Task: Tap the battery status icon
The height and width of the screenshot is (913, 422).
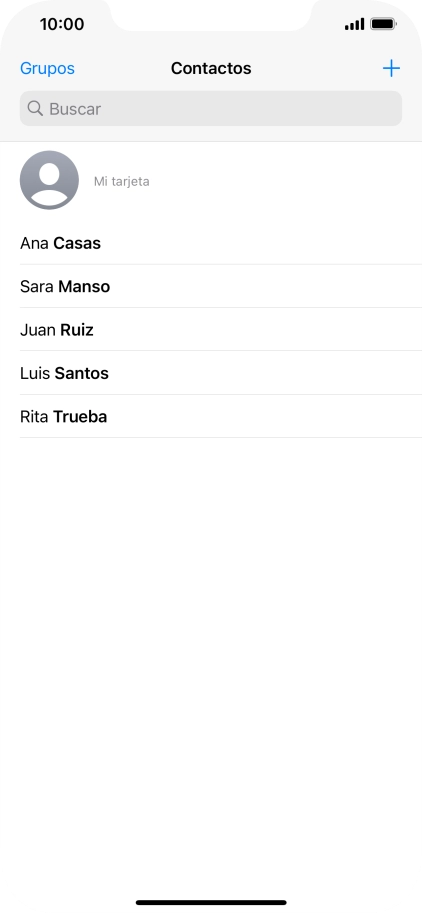Action: (384, 24)
